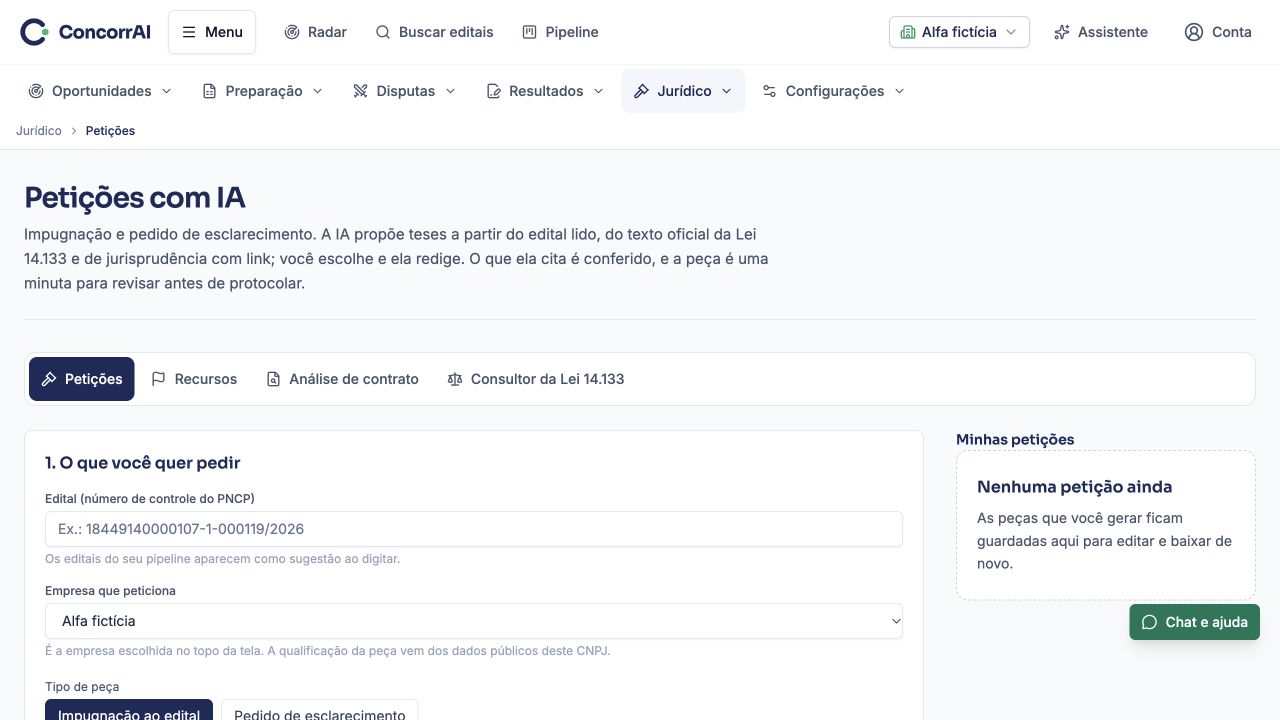Viewport: 1280px width, 720px height.
Task: Click the Resultados edit icon
Action: click(x=493, y=91)
